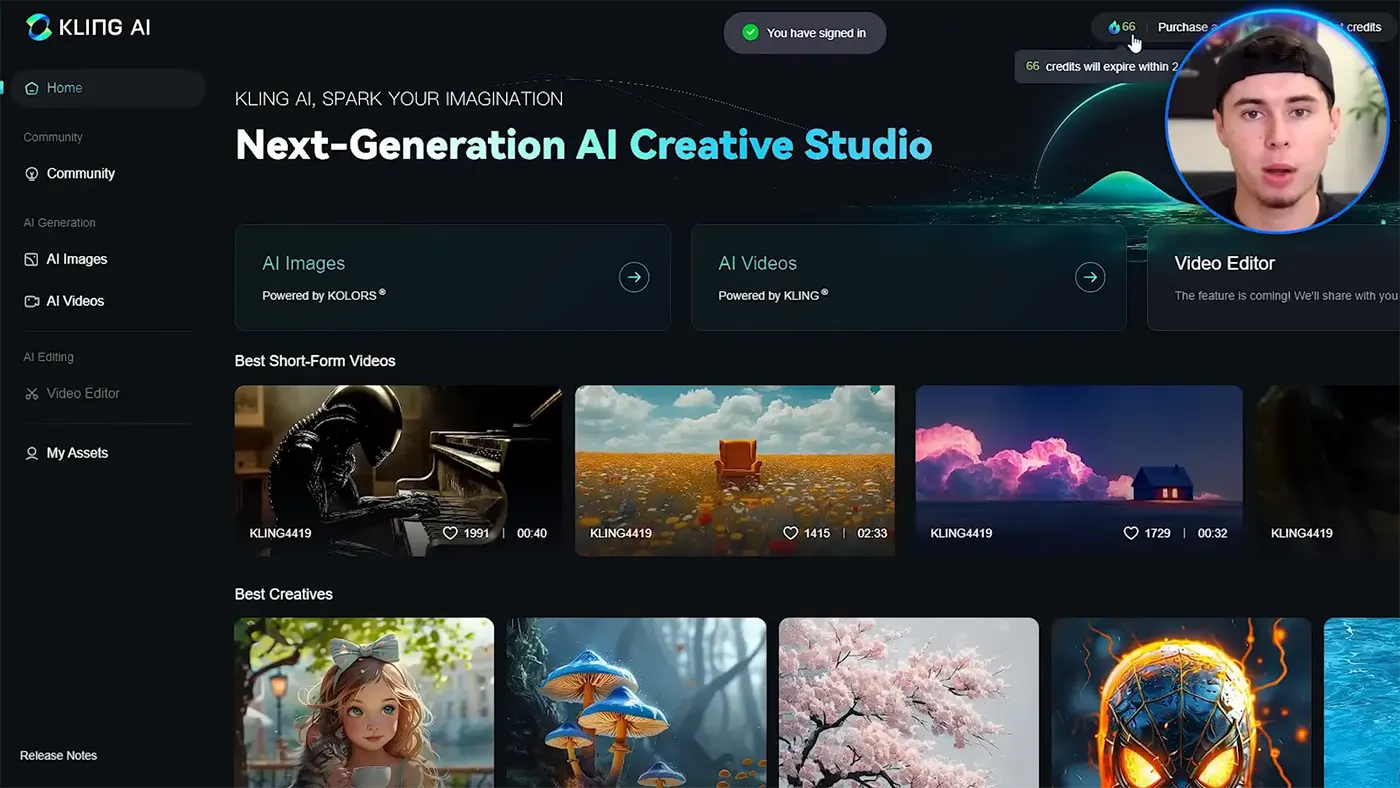Click the AI Generation section label
Viewport: 1400px width, 788px height.
tap(60, 223)
